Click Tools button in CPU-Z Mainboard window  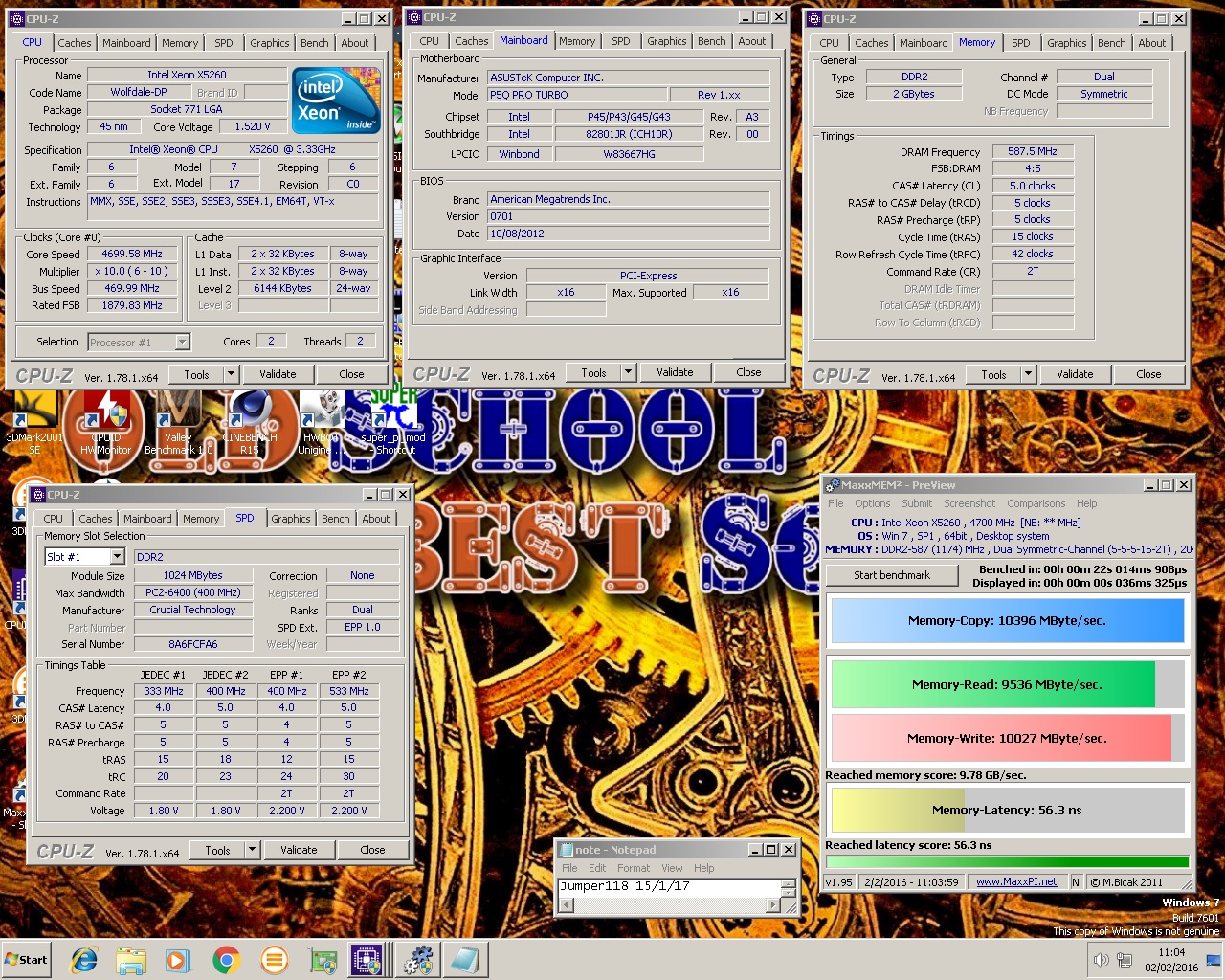(593, 372)
